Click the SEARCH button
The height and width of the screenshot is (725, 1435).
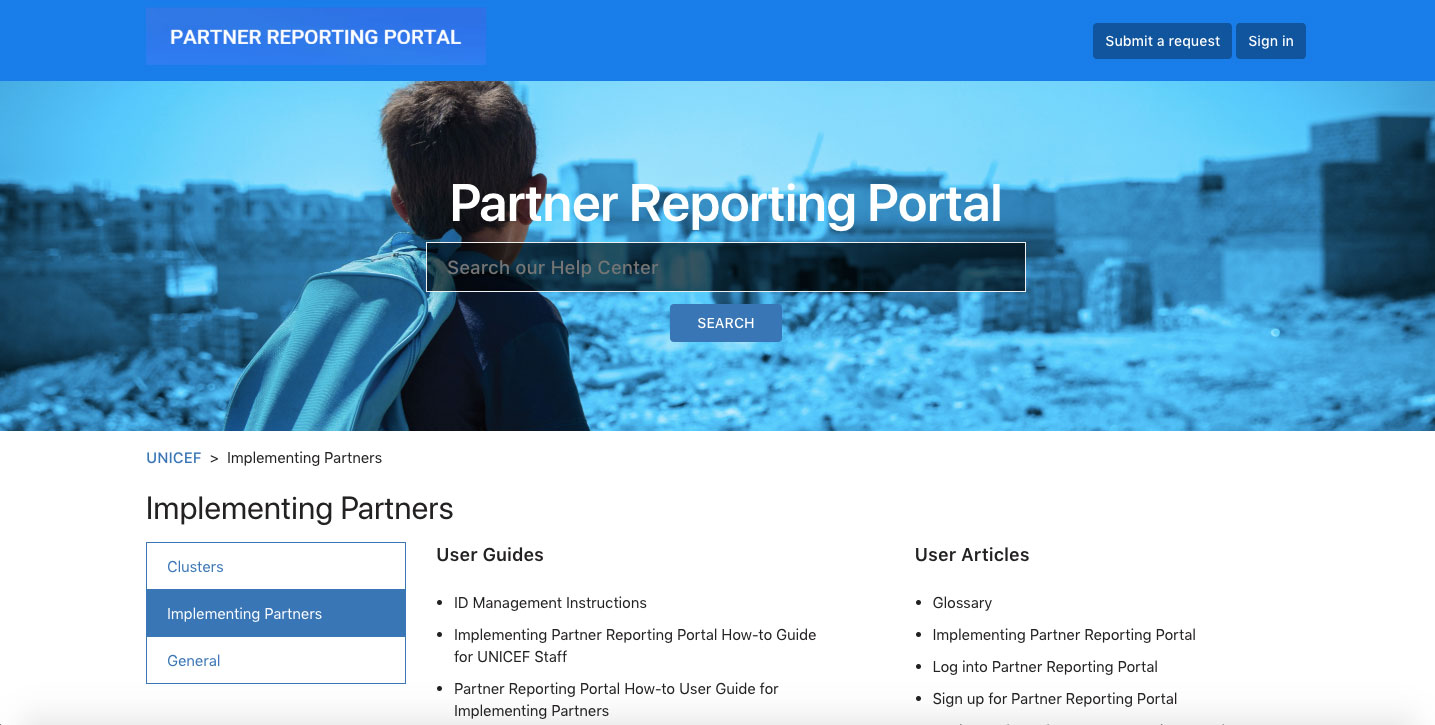point(726,323)
